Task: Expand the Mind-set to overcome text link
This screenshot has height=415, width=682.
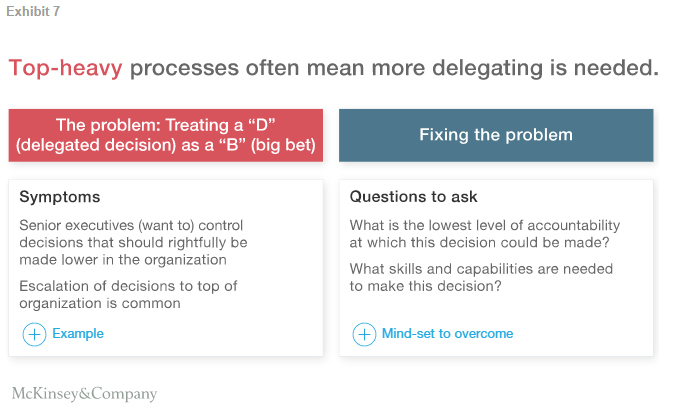Action: click(447, 334)
